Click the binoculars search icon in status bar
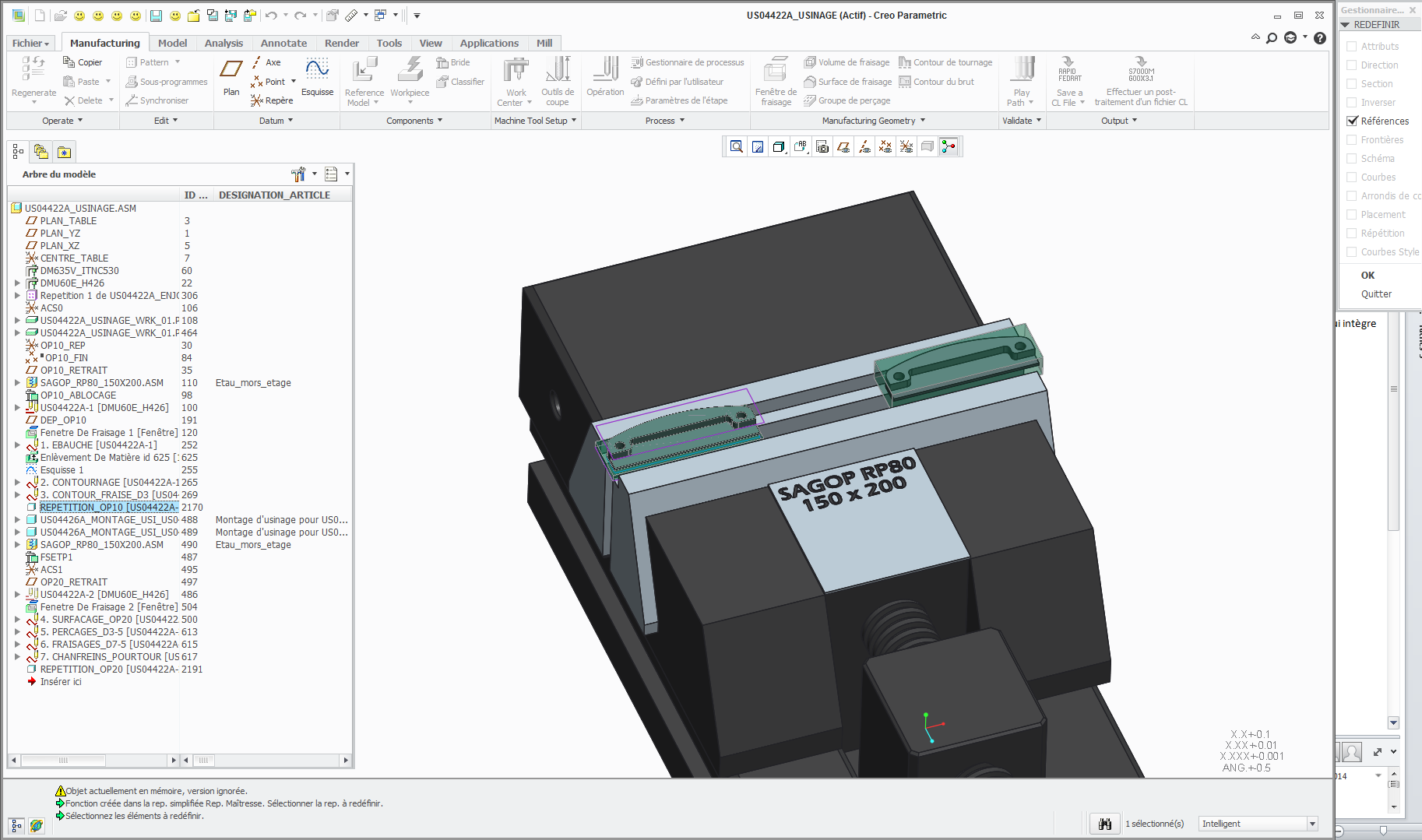Screen dimensions: 1422x840 (1104, 824)
